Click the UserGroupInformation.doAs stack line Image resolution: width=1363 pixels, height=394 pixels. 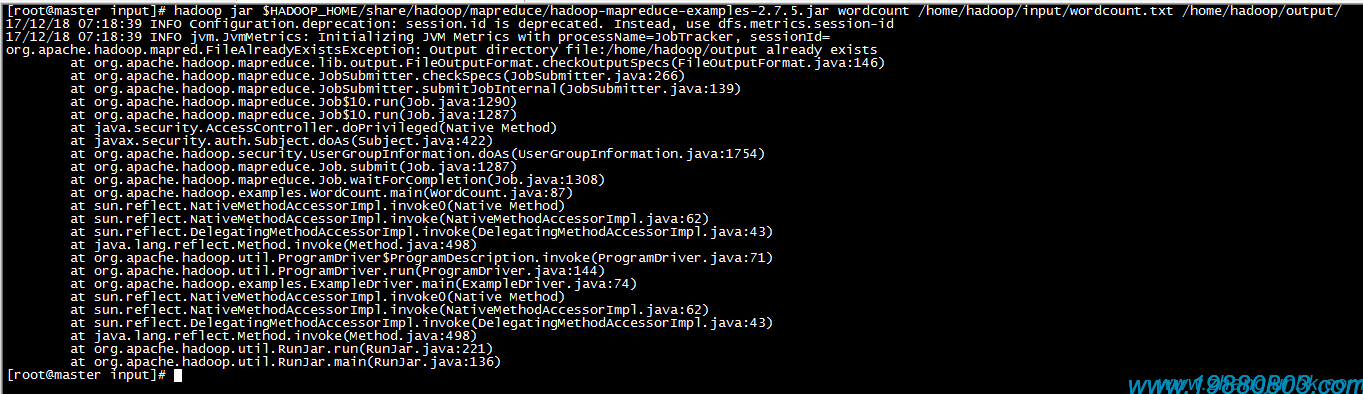(x=417, y=153)
